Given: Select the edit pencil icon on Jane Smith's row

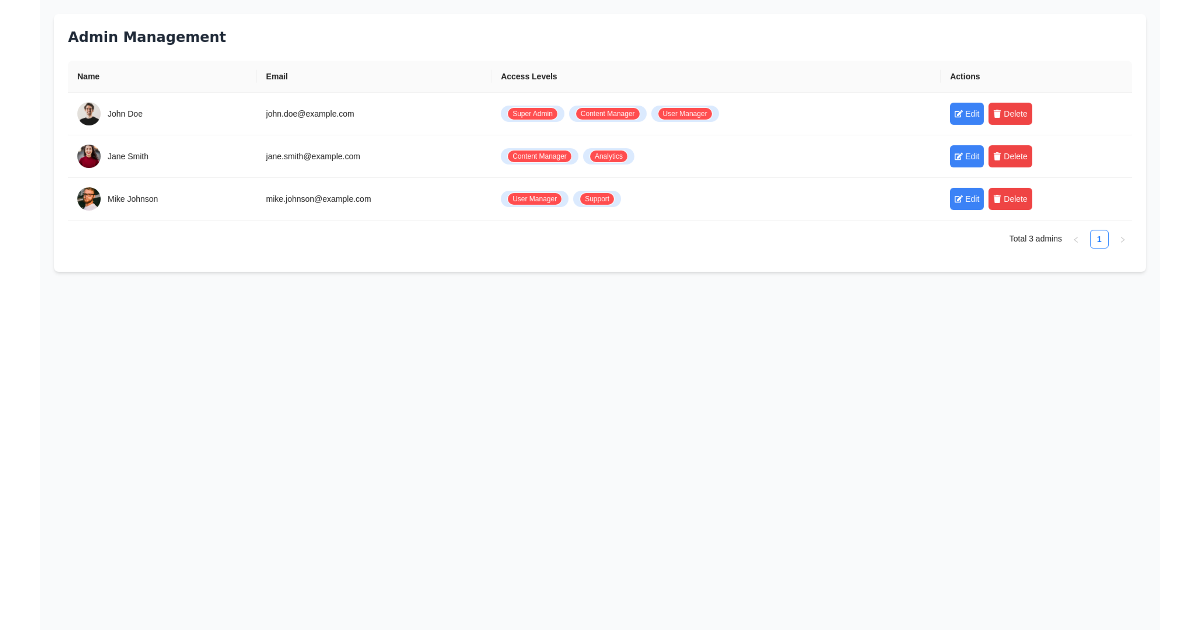Looking at the screenshot, I should coord(958,156).
